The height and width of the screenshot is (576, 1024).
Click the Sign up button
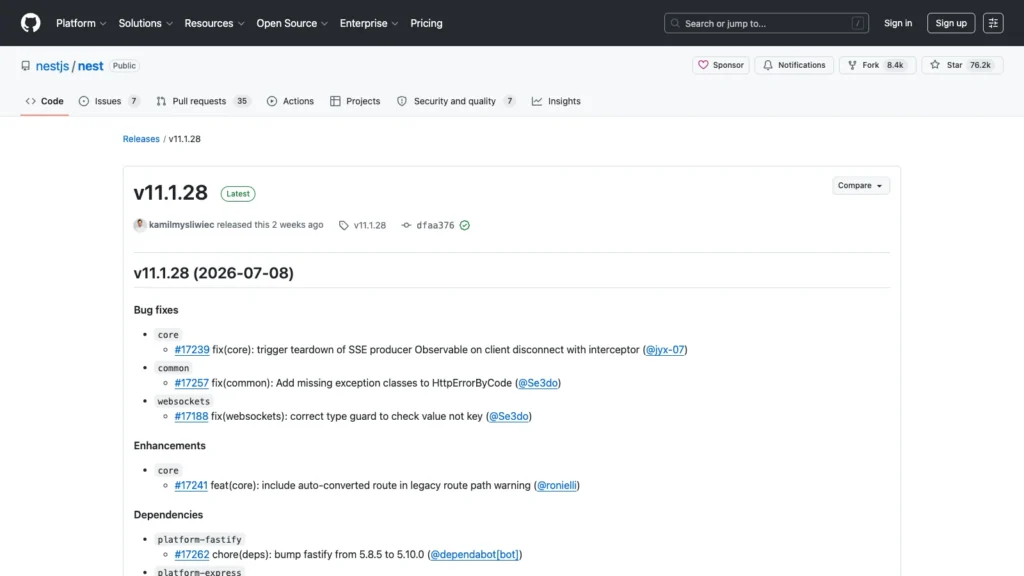951,23
